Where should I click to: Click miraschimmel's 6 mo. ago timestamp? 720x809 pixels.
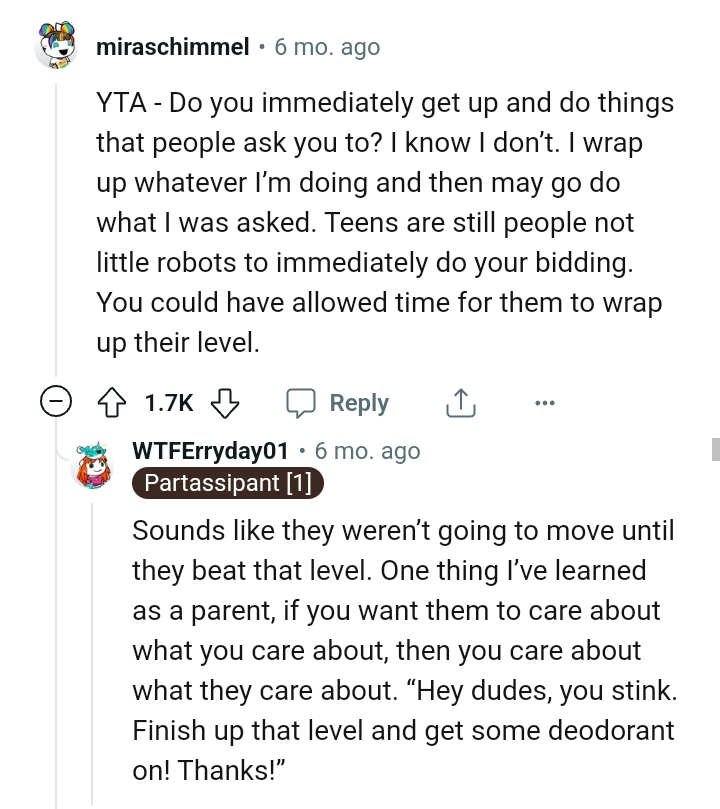327,47
